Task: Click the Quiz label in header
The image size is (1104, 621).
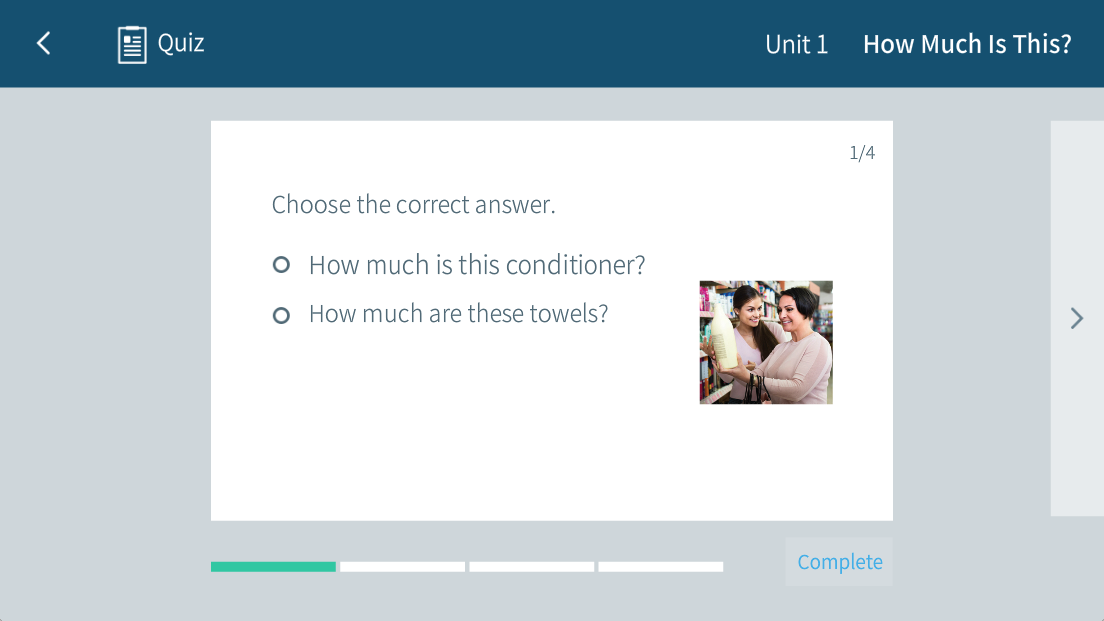Action: pos(181,43)
